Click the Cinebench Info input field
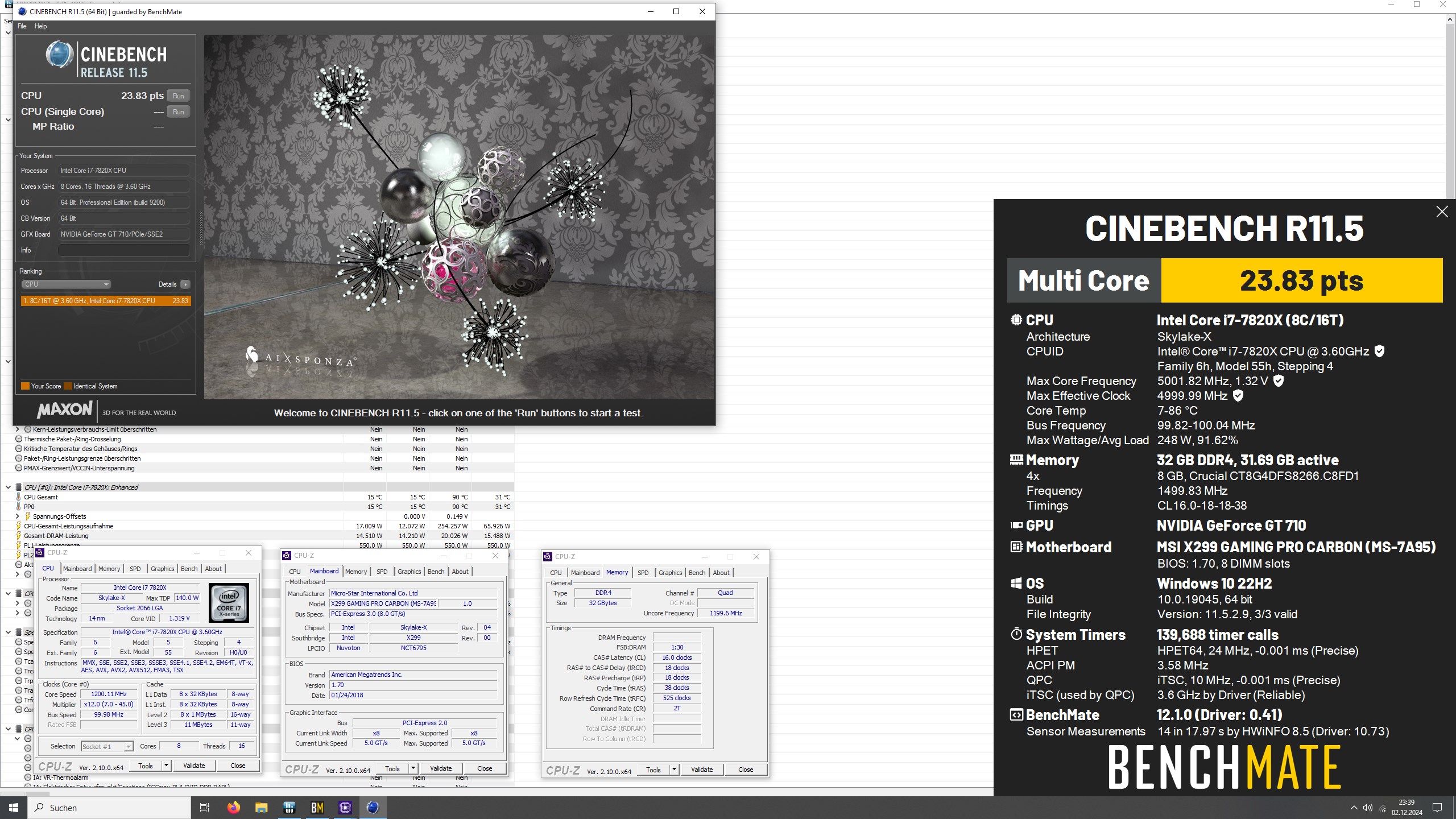Viewport: 1456px width, 819px height. [x=124, y=250]
